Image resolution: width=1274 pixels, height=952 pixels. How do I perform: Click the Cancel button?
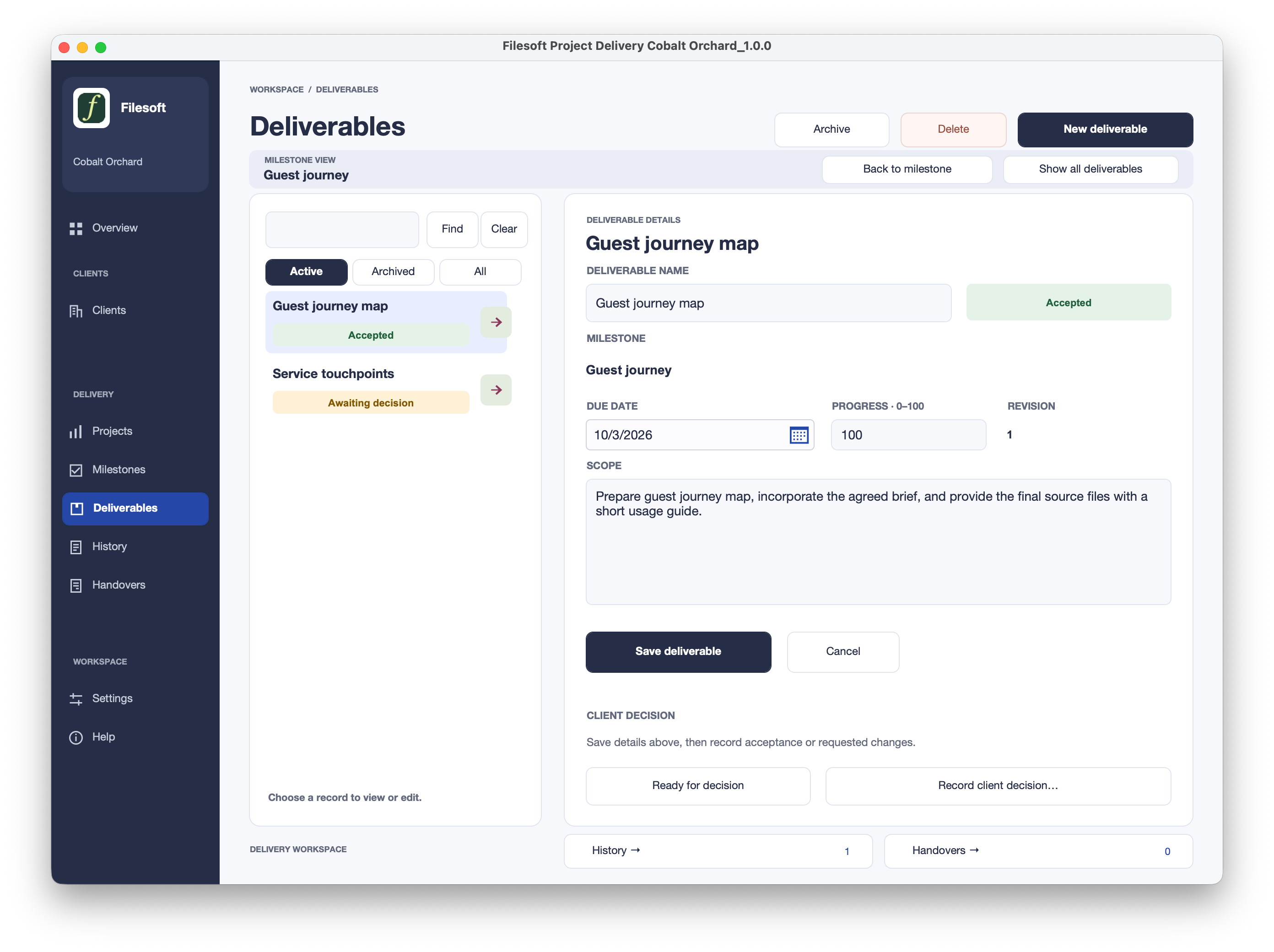(x=842, y=652)
